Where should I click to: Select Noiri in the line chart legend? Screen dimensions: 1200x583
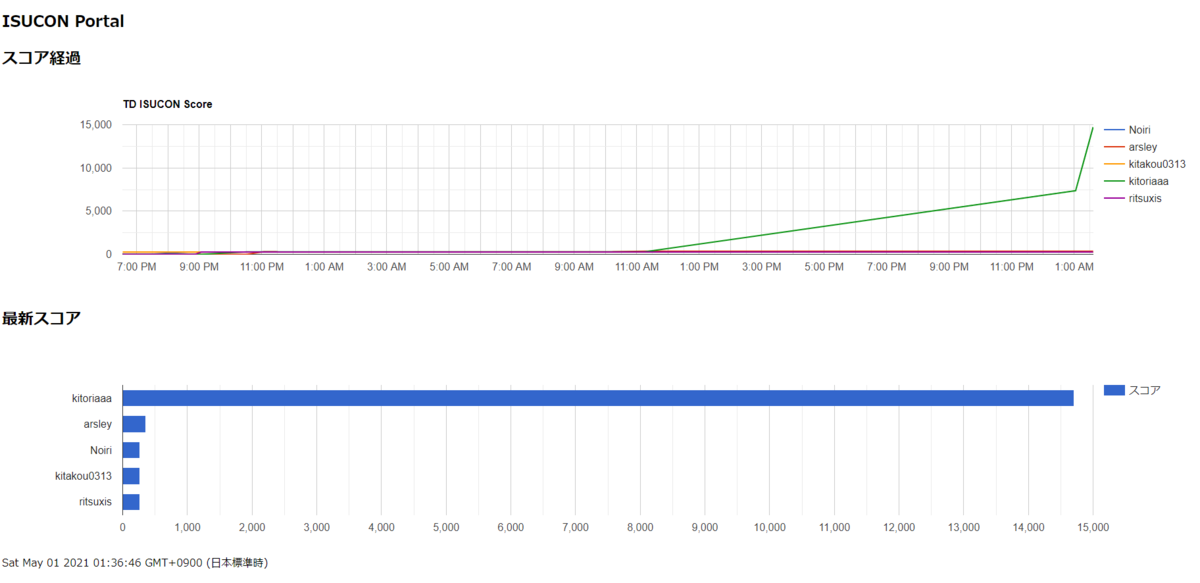click(x=1140, y=130)
